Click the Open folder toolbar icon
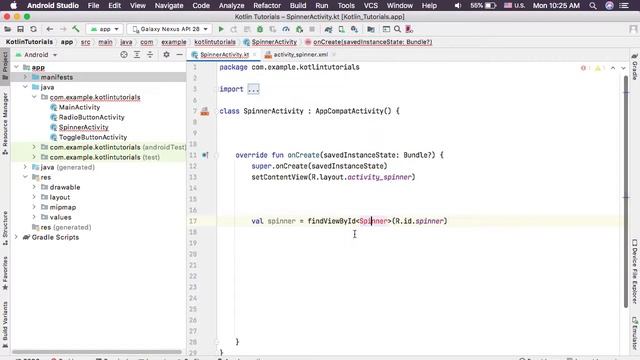 7,29
